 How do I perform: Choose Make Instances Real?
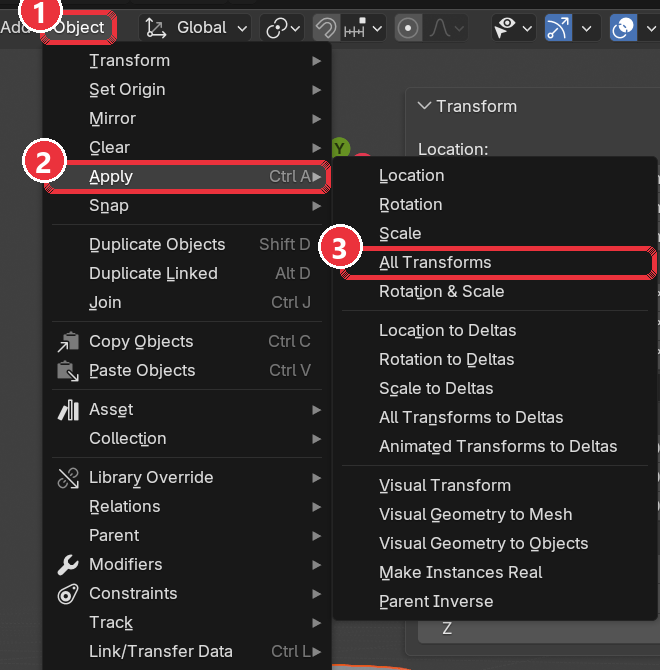click(x=495, y=573)
